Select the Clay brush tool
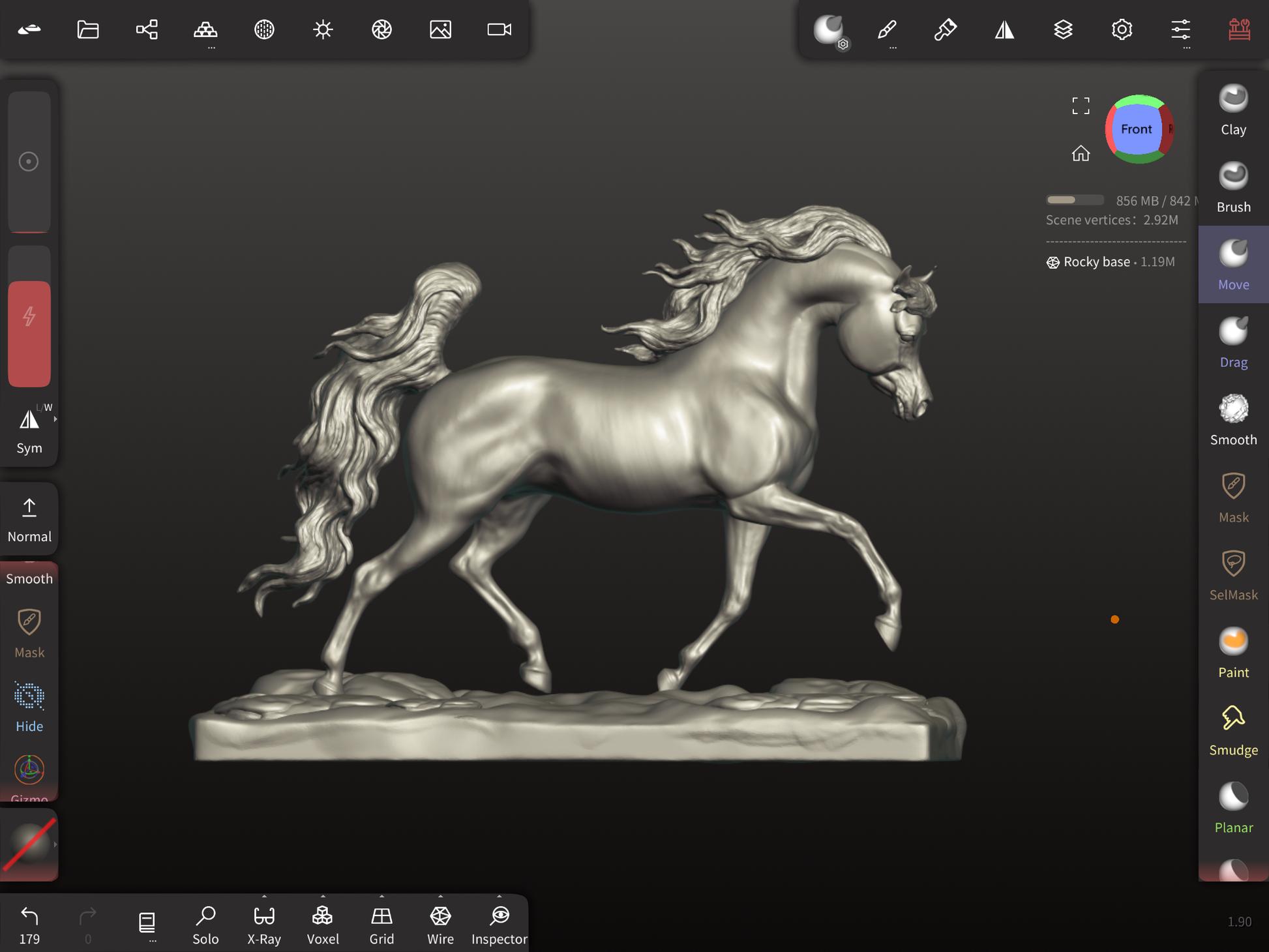This screenshot has width=1269, height=952. [x=1232, y=110]
